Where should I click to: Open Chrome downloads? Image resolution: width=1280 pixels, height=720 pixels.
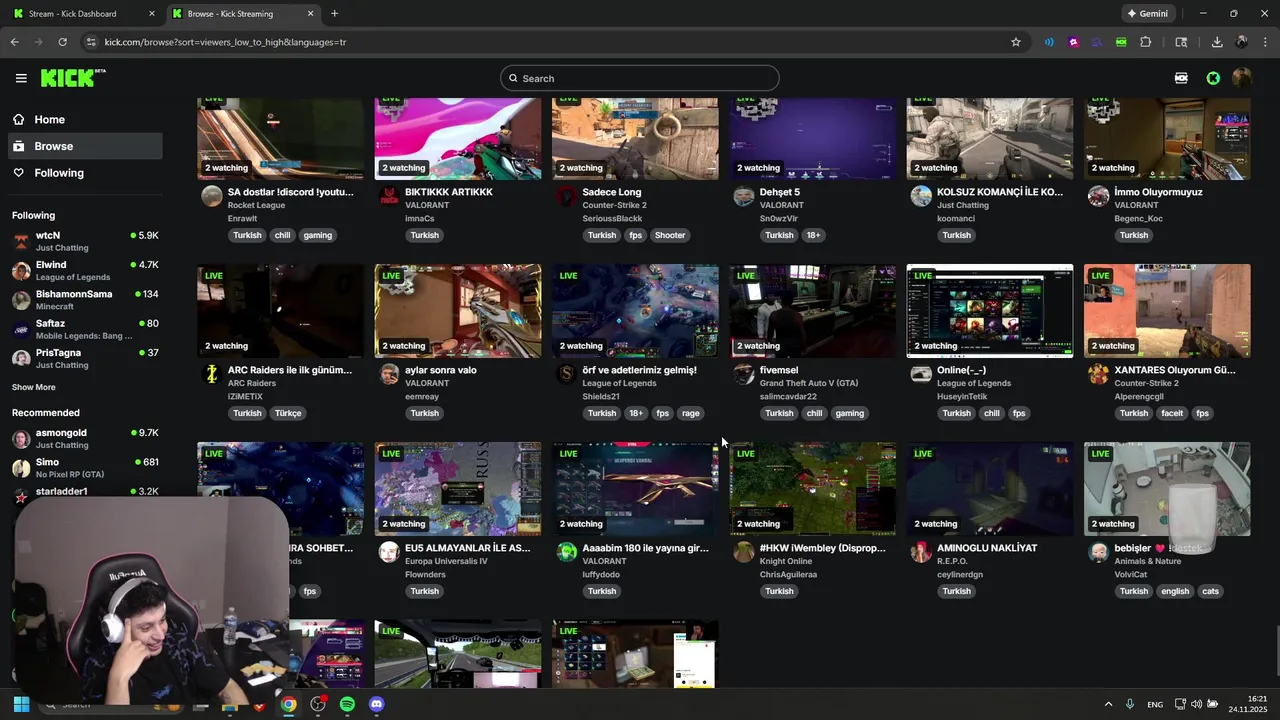click(1217, 42)
